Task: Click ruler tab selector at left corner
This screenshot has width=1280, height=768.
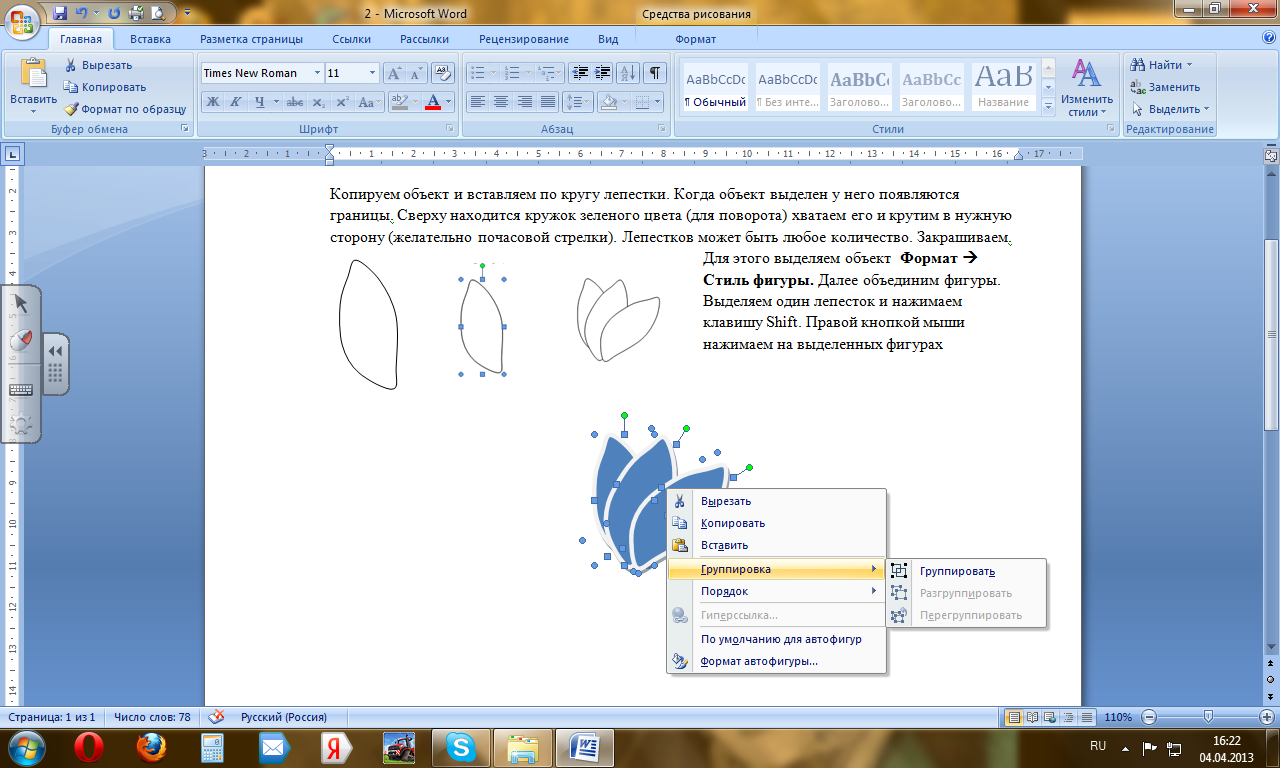Action: [x=13, y=154]
